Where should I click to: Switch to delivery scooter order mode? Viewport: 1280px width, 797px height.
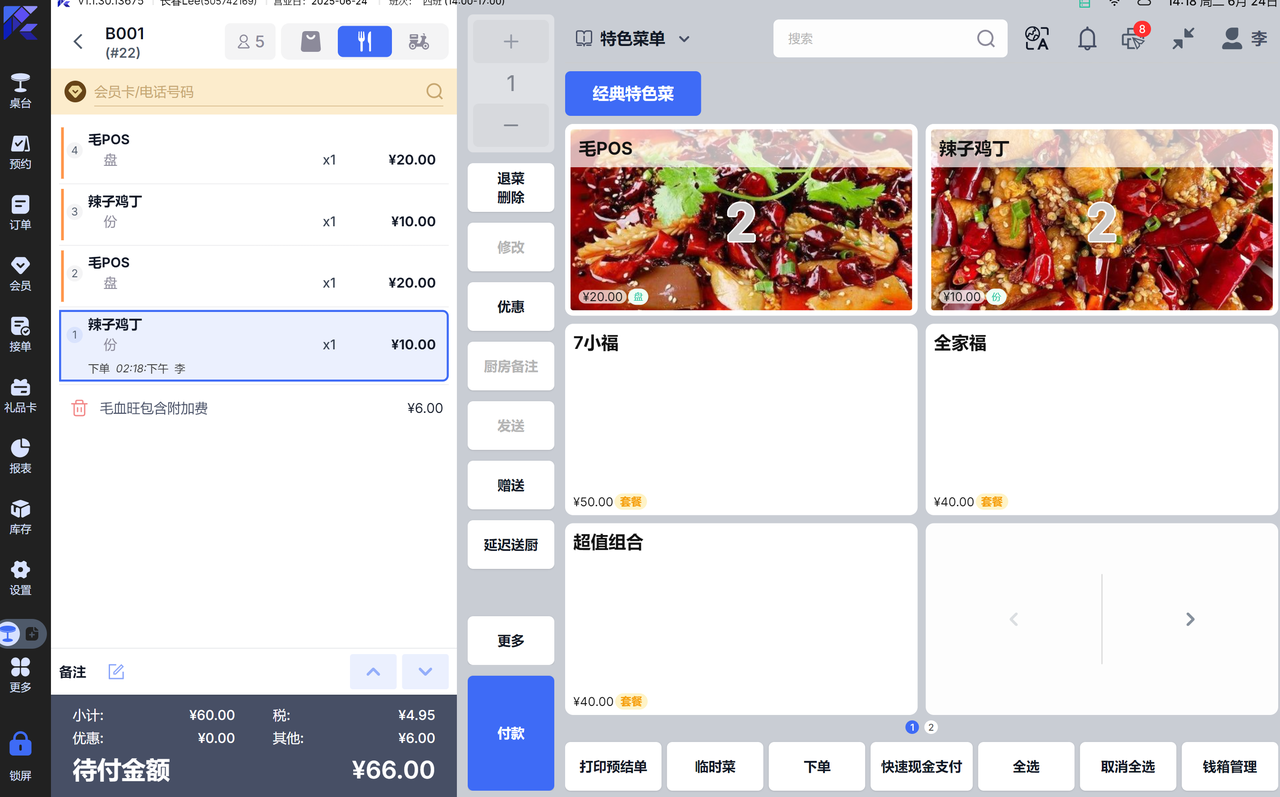[419, 41]
